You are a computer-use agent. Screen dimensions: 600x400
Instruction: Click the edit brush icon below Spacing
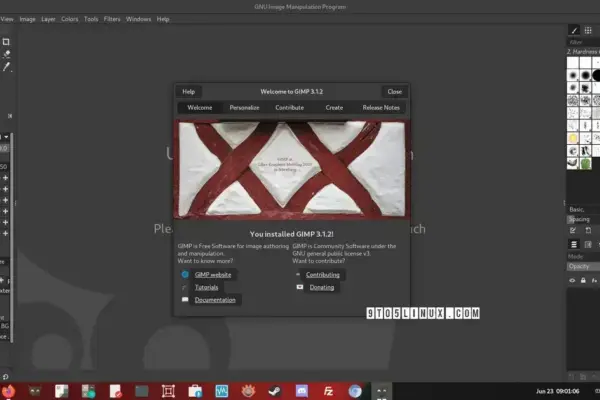[573, 230]
